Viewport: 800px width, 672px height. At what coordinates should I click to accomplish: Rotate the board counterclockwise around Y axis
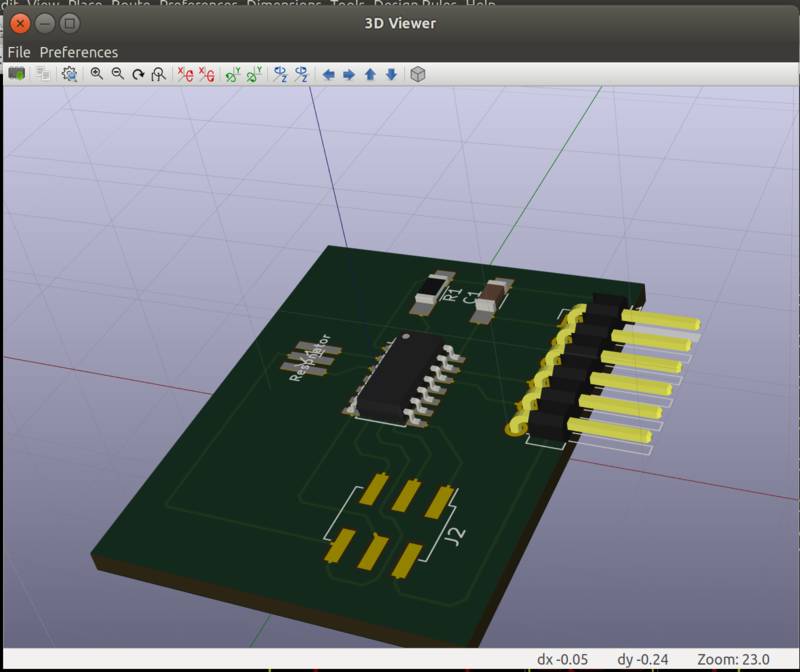click(x=252, y=74)
